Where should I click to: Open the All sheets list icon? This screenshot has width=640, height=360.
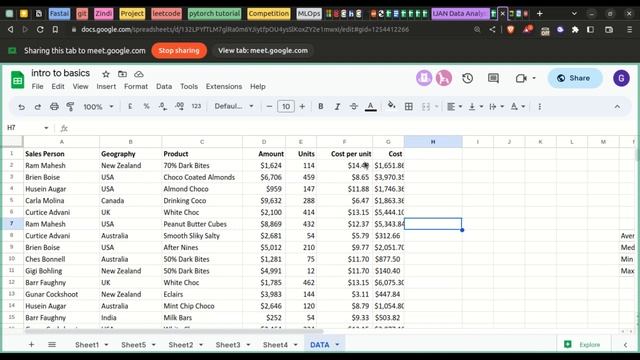pos(52,344)
